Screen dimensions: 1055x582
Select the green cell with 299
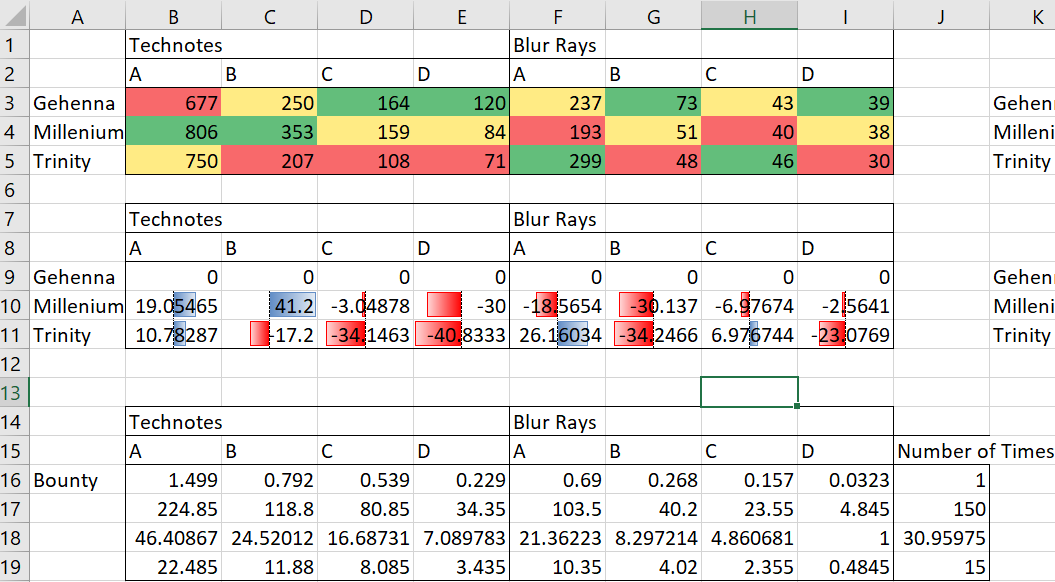(x=558, y=160)
